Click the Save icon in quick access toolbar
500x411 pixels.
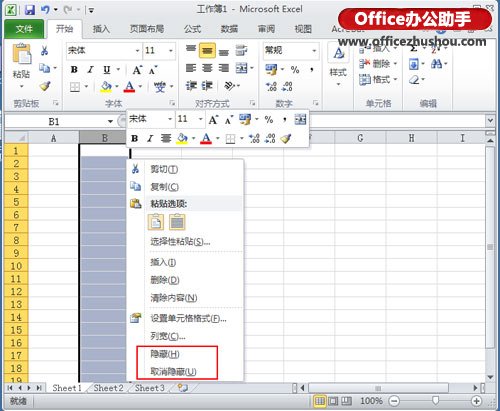[30, 10]
